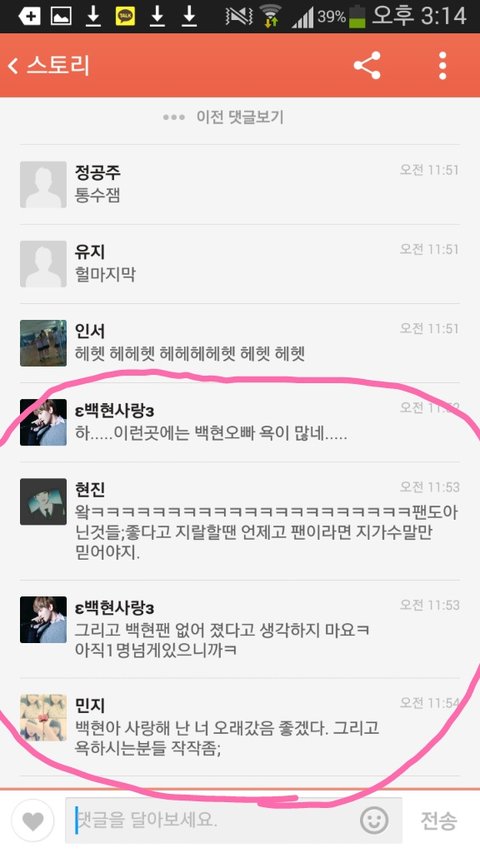Tap 현진's profile avatar

coord(43,502)
